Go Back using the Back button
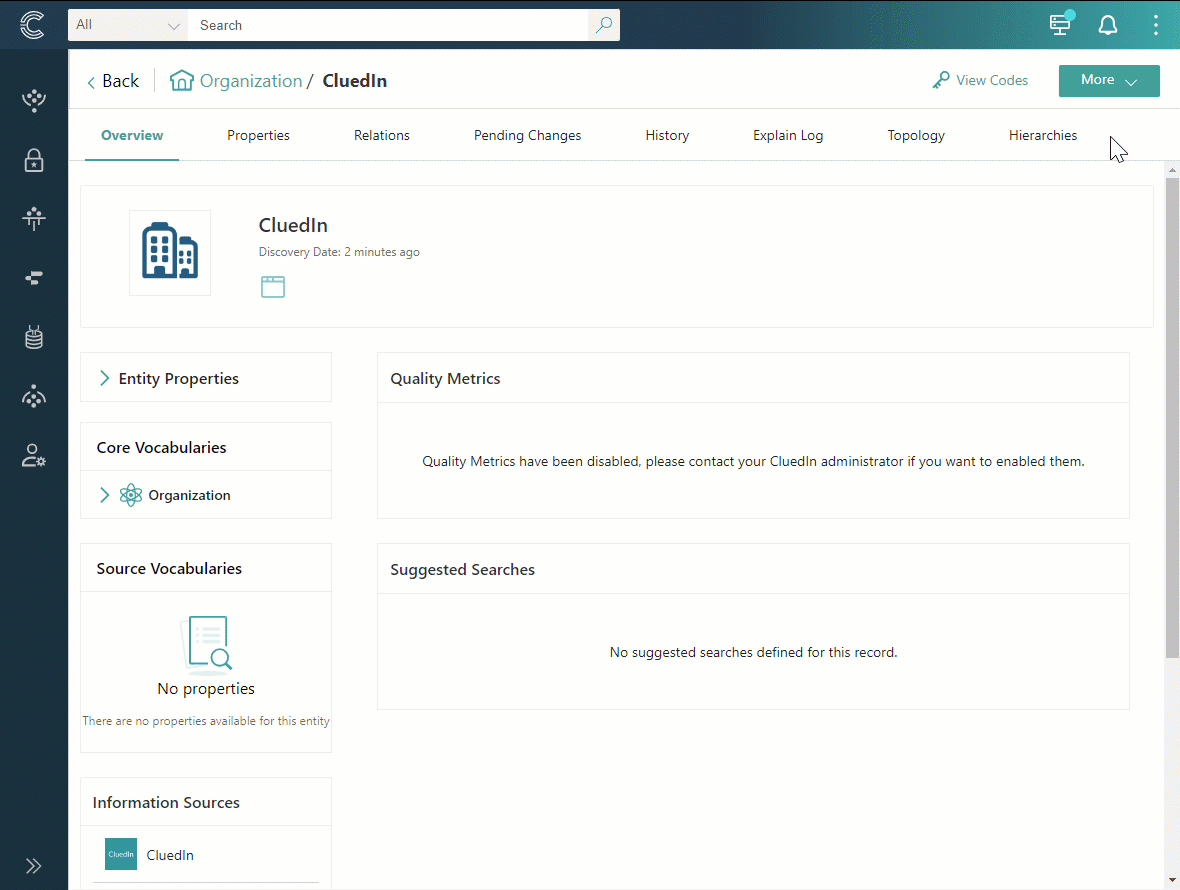The image size is (1180, 890). coord(113,81)
